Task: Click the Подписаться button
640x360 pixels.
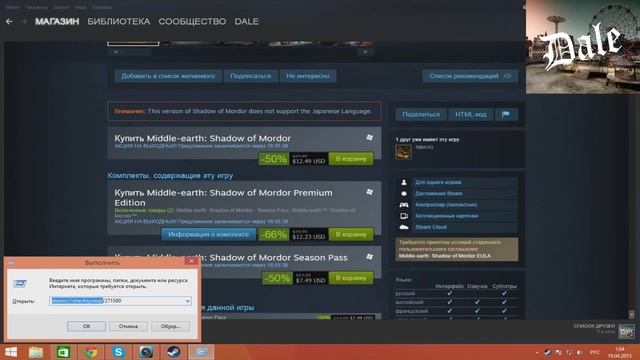Action: tap(251, 76)
